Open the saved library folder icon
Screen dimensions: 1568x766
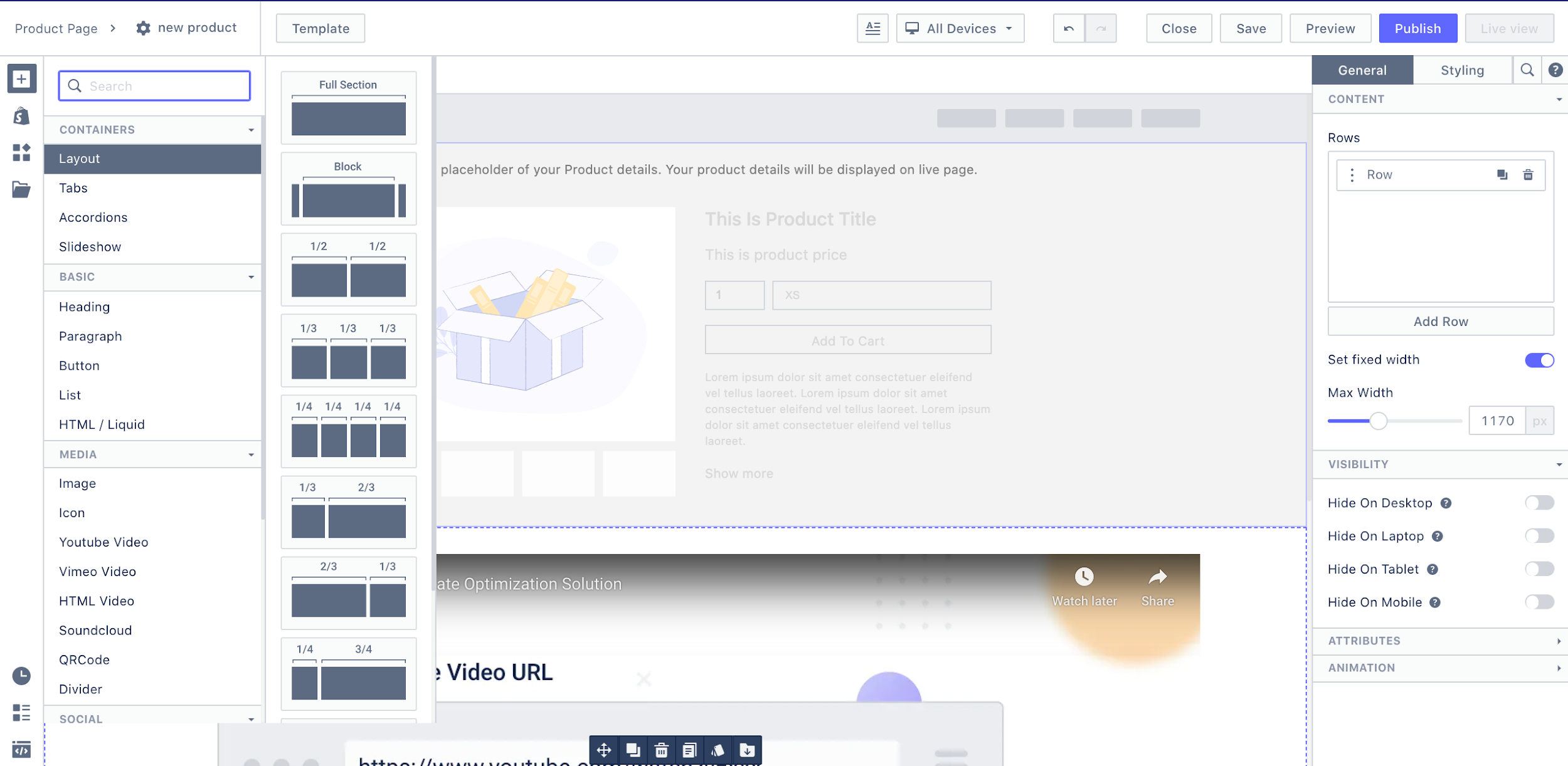pos(21,189)
